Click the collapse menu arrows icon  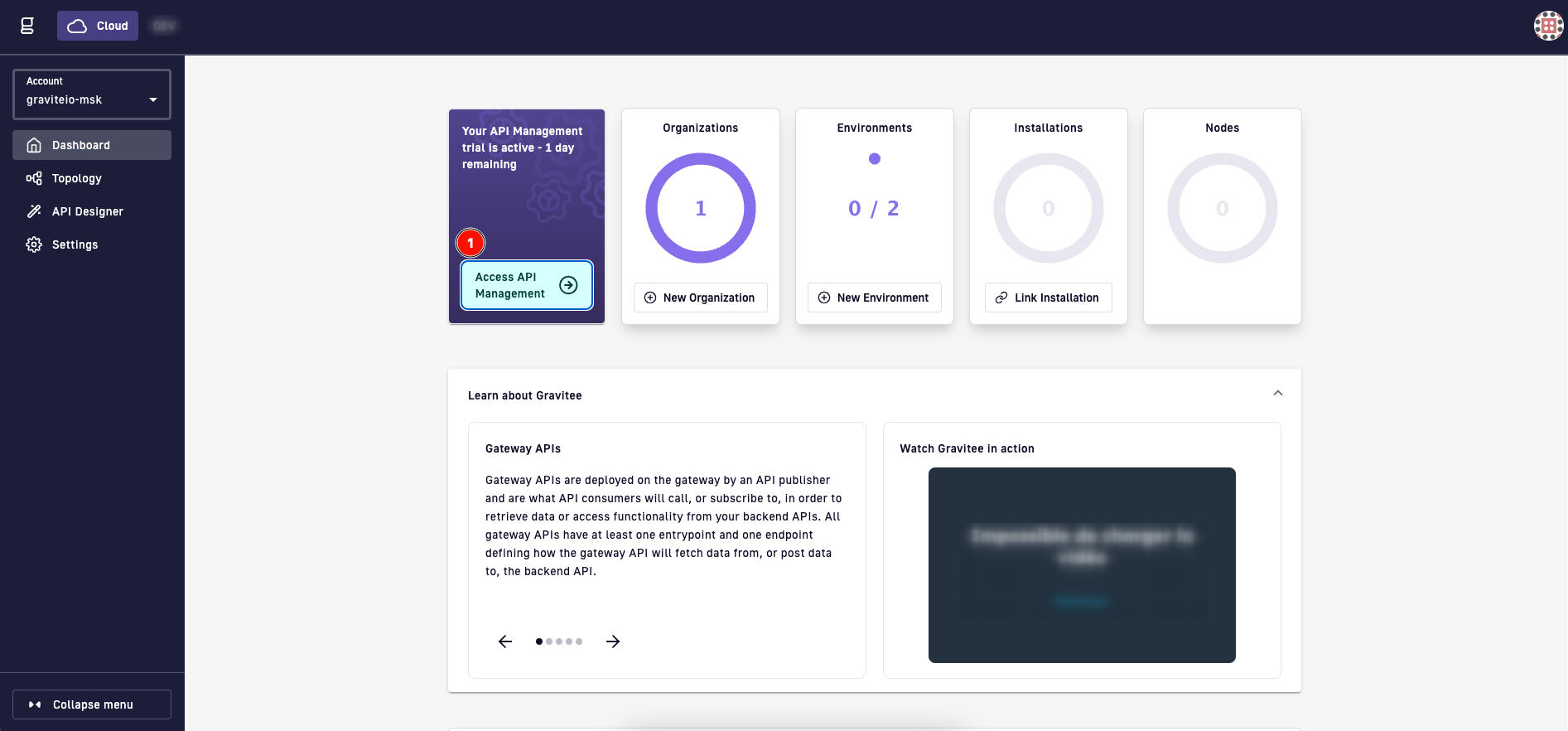(x=35, y=704)
